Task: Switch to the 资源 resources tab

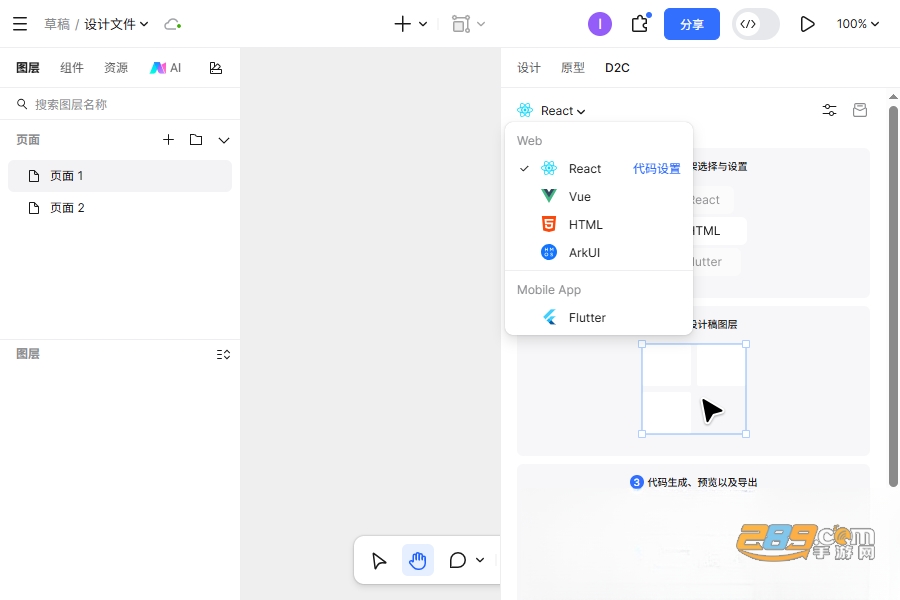Action: tap(116, 68)
